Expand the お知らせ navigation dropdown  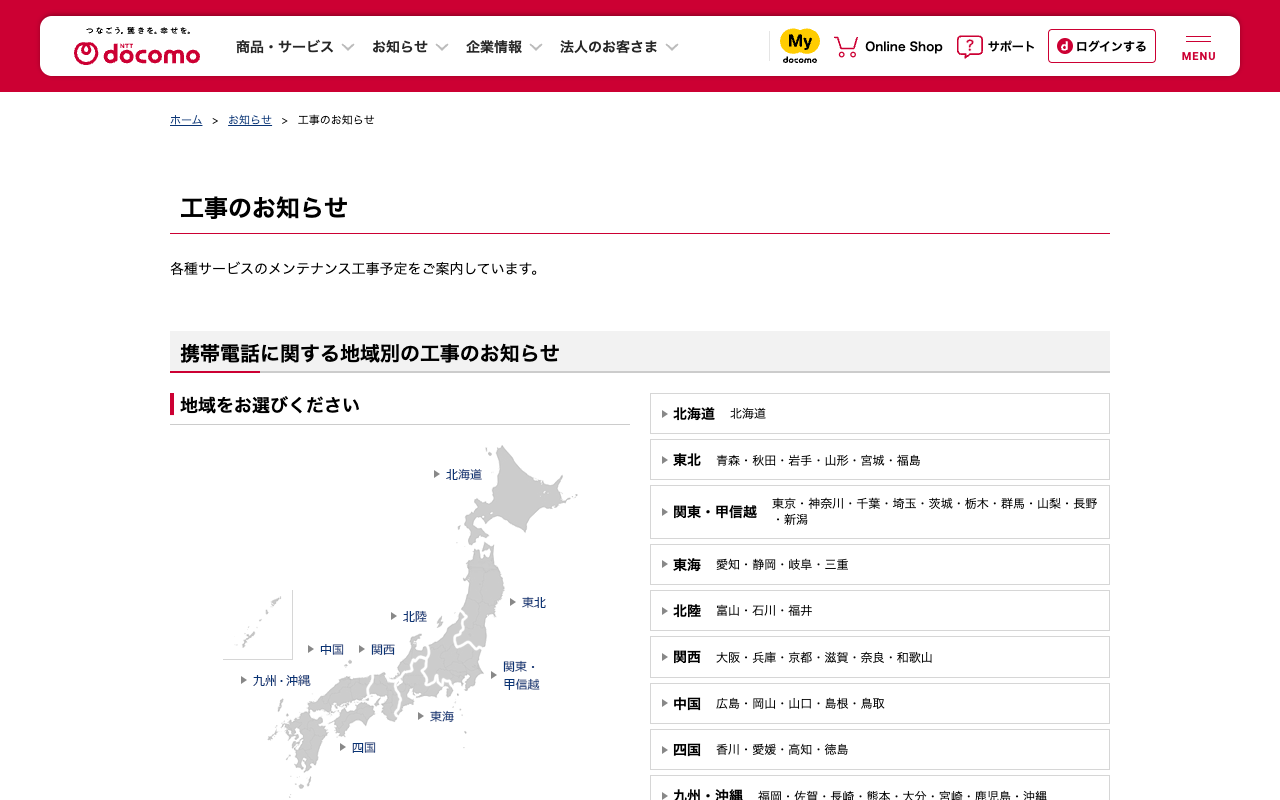coord(410,47)
